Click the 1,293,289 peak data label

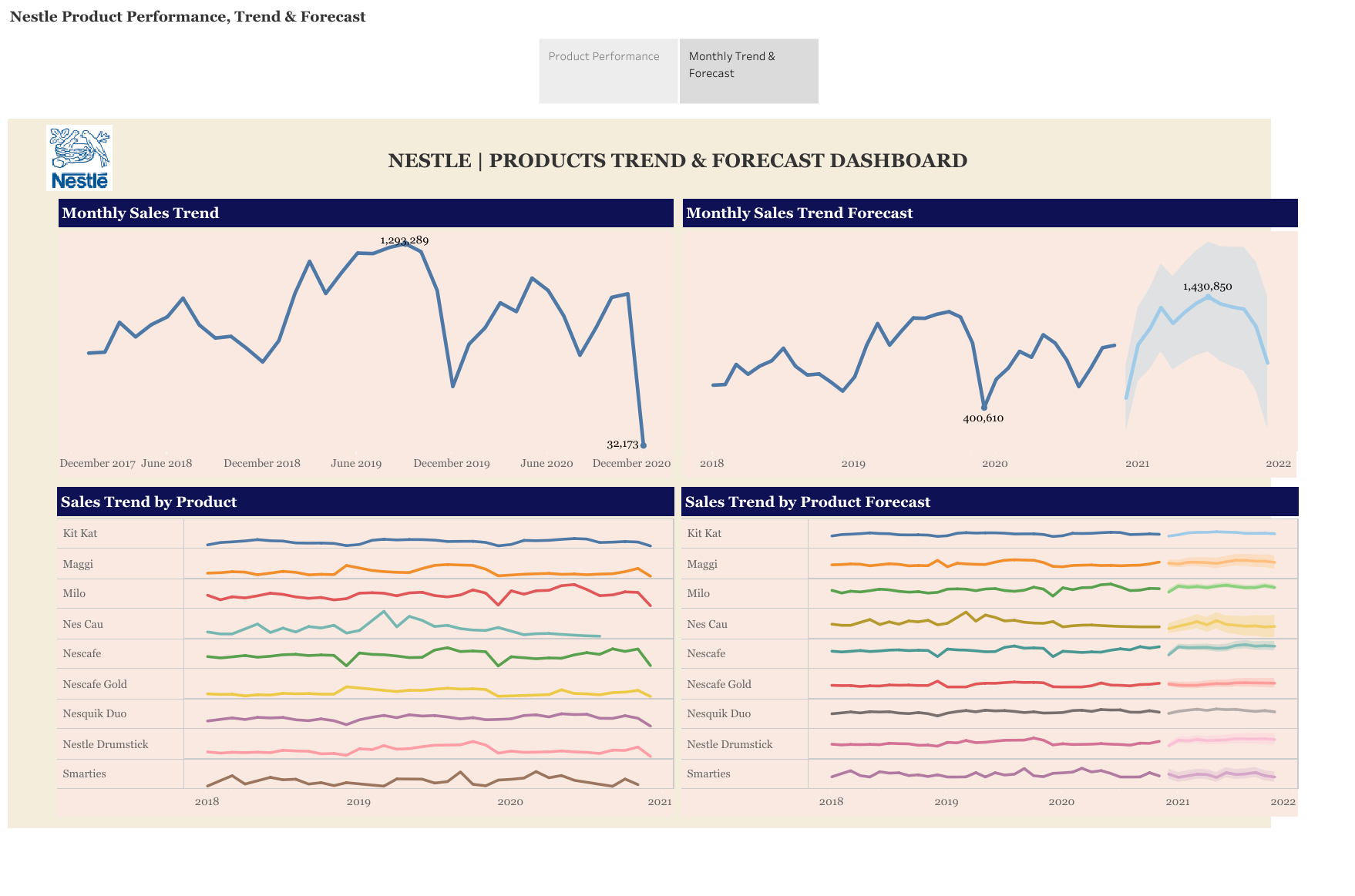click(404, 240)
